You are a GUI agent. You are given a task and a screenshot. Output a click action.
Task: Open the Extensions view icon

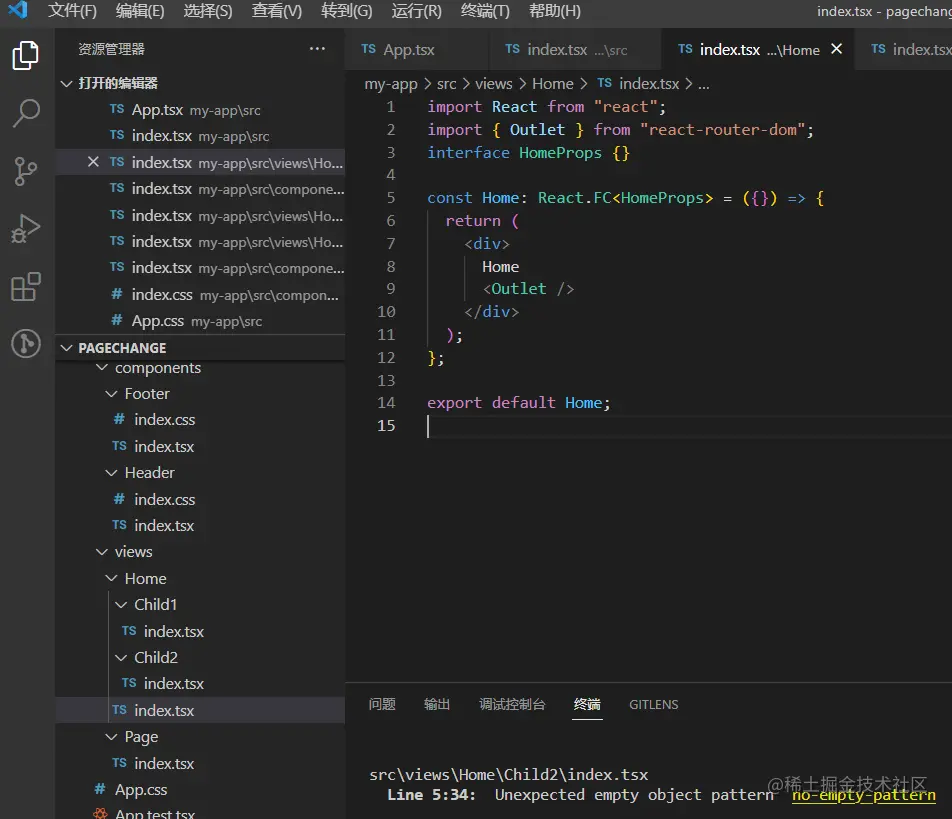click(26, 287)
